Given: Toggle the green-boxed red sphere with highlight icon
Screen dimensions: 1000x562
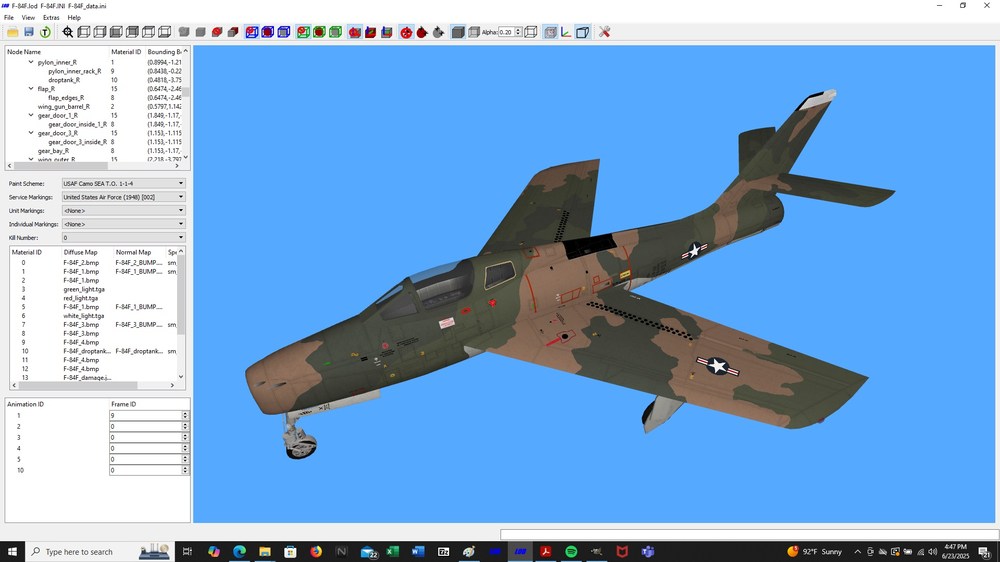Looking at the screenshot, I should [303, 32].
